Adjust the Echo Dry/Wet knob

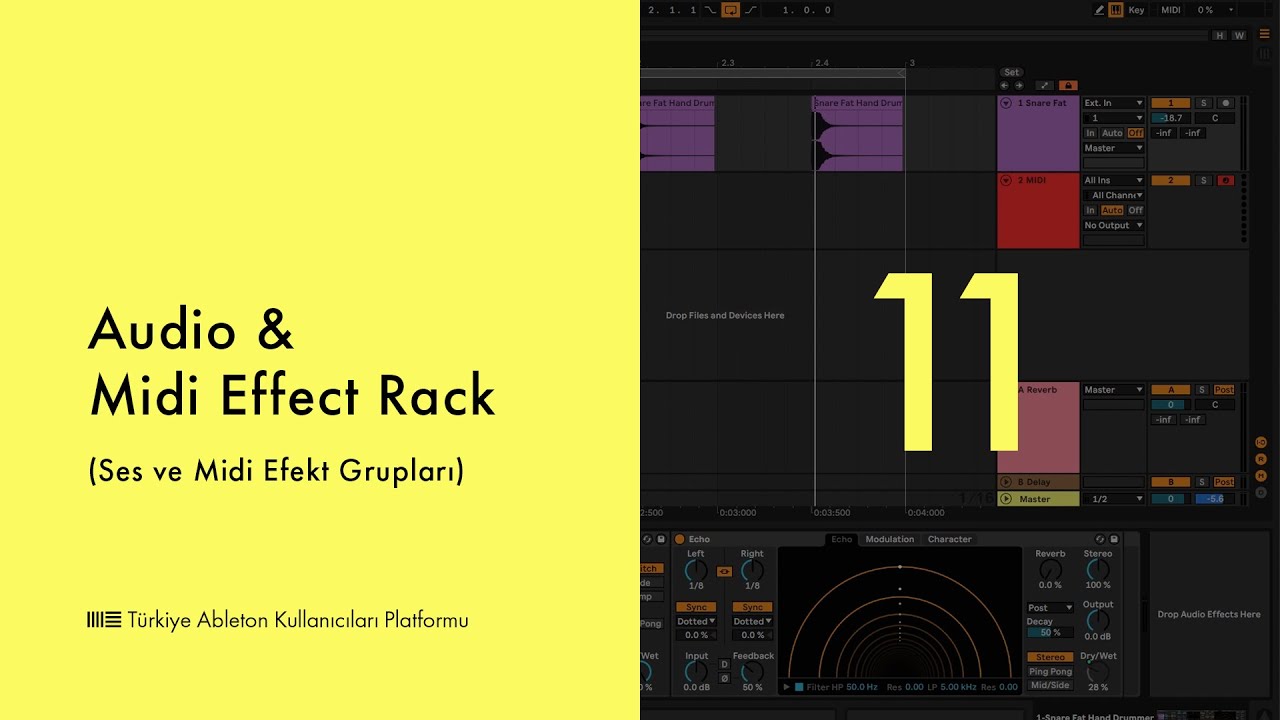click(x=1098, y=672)
